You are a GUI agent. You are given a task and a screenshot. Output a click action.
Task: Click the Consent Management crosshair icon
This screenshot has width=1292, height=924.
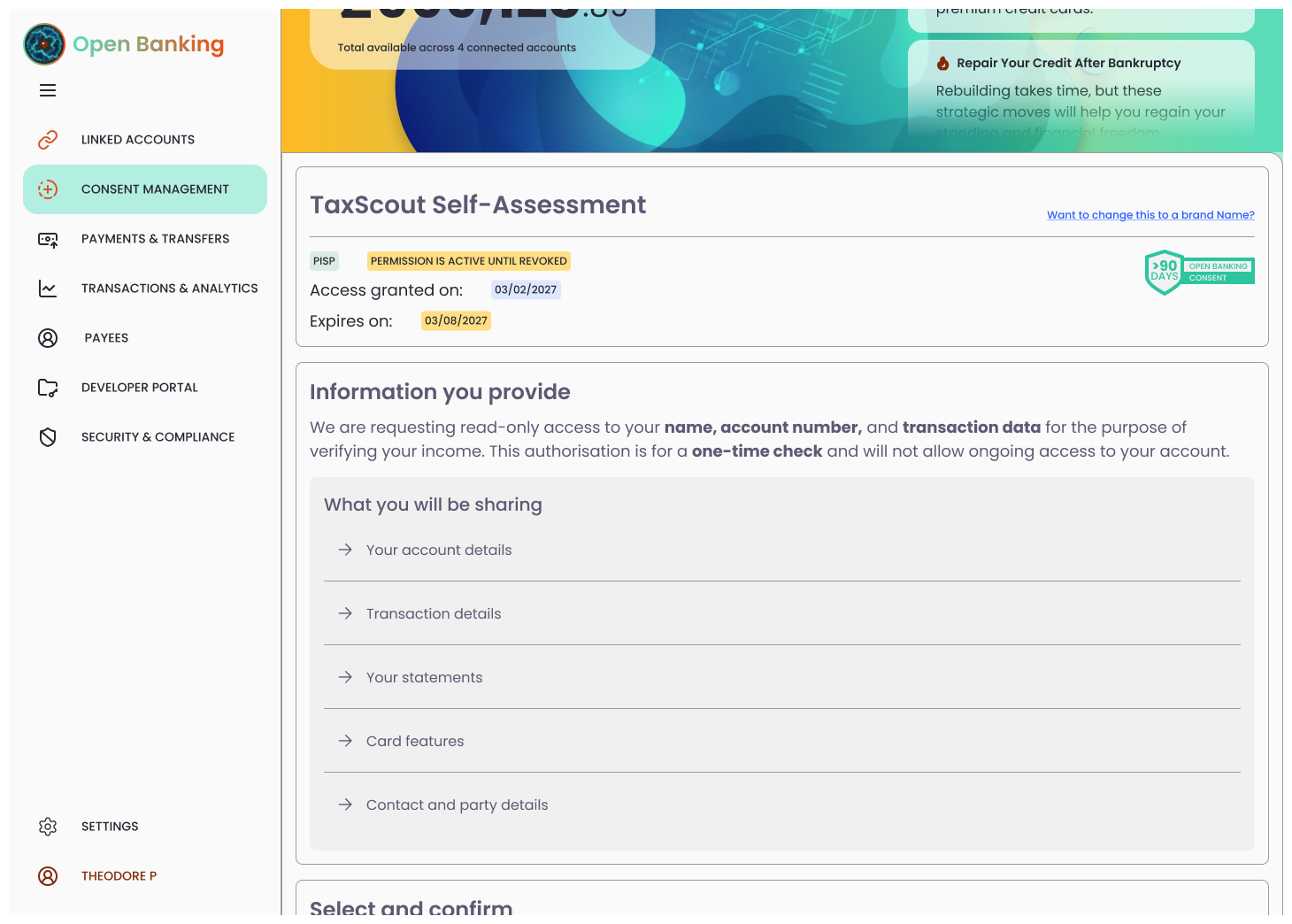pyautogui.click(x=47, y=189)
